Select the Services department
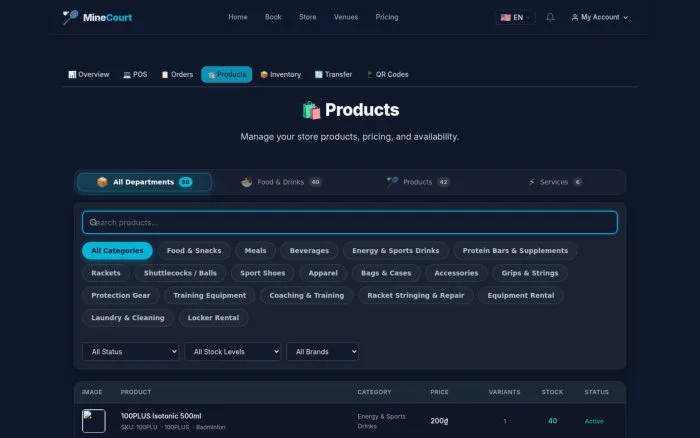 pos(555,182)
